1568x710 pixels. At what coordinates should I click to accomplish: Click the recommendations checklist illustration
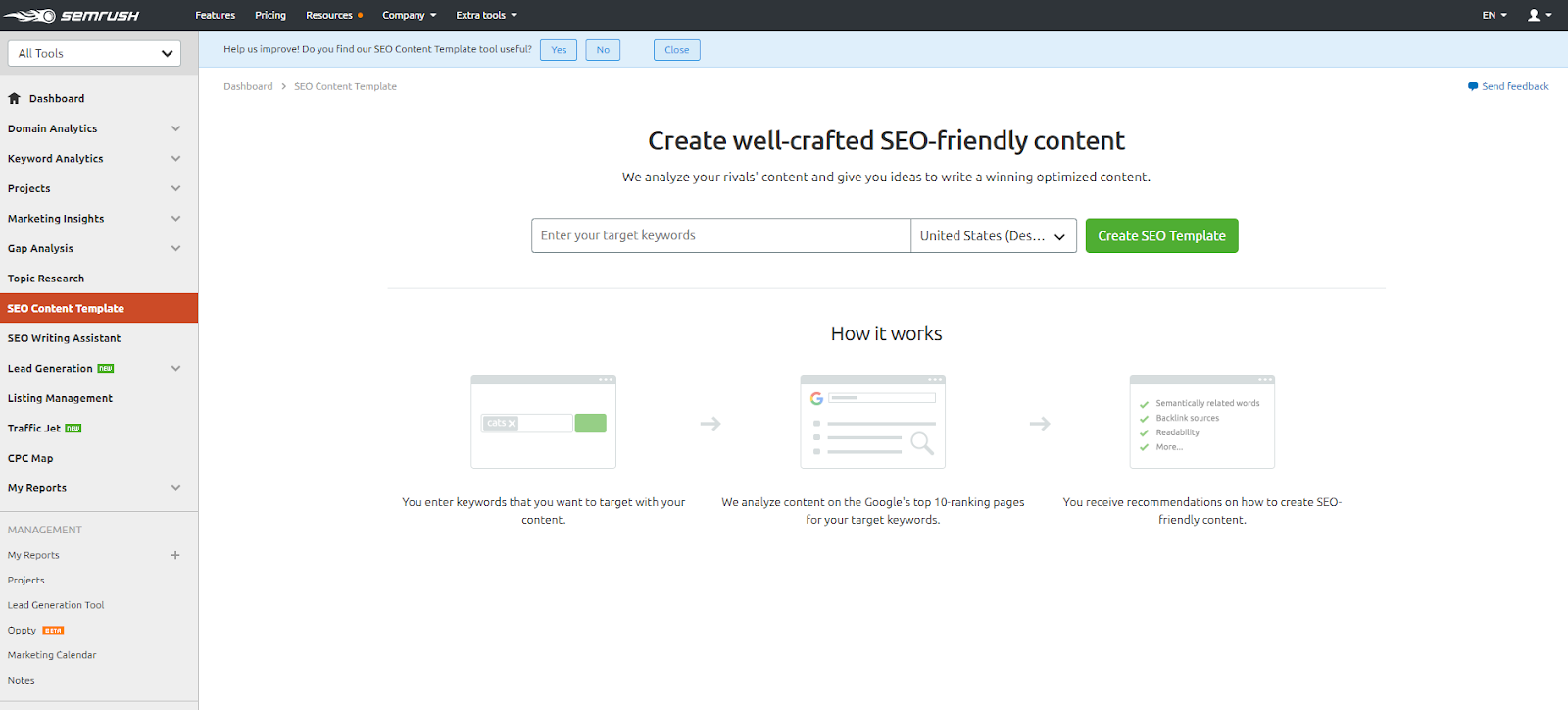click(x=1201, y=422)
